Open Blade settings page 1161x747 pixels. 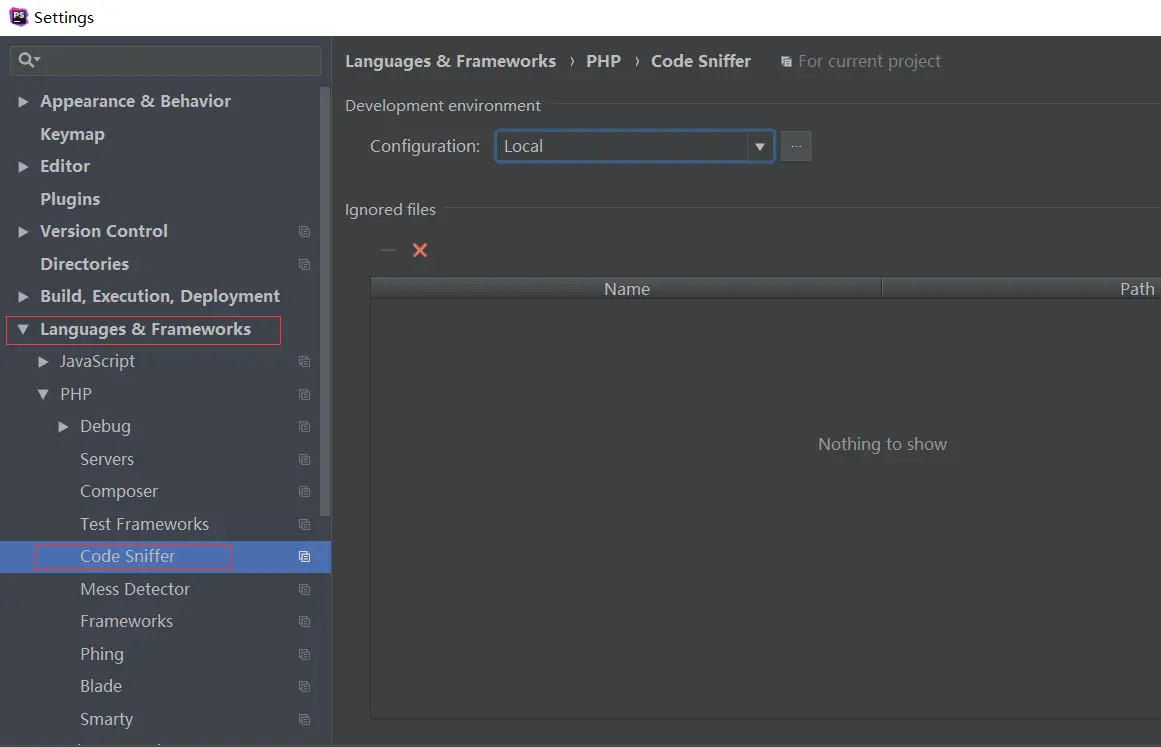tap(101, 686)
